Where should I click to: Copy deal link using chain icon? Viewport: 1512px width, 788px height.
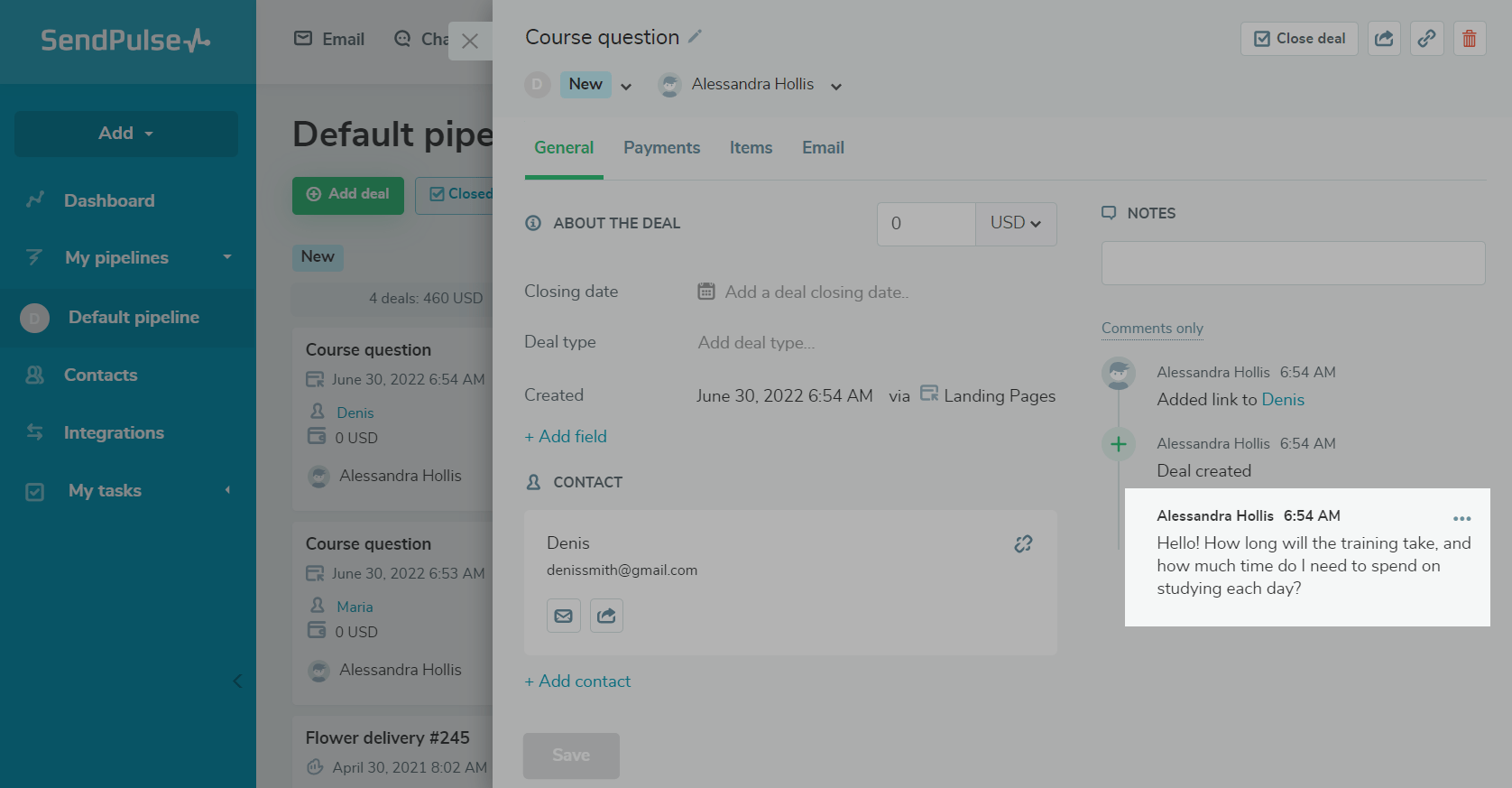click(1426, 39)
